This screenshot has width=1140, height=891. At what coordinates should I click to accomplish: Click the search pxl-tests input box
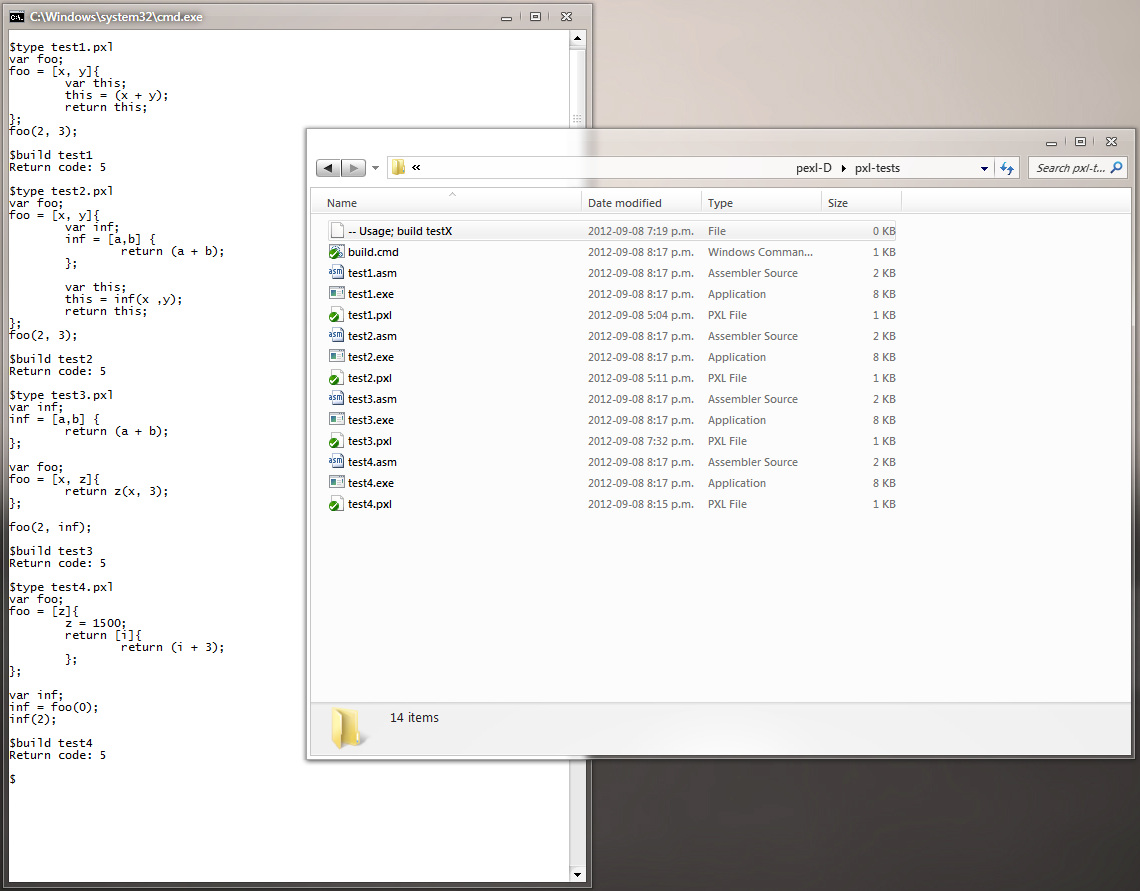(1070, 168)
